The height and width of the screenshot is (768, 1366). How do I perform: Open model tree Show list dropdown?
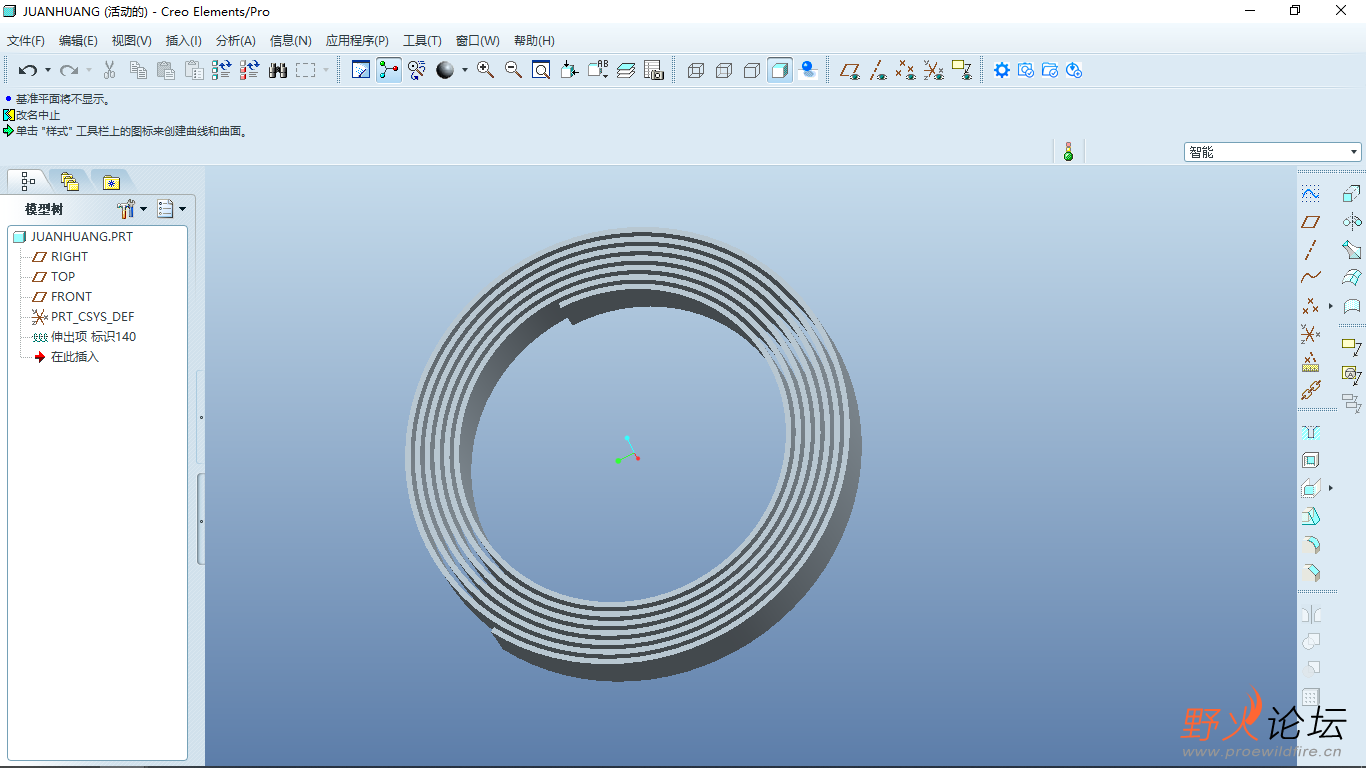[172, 209]
